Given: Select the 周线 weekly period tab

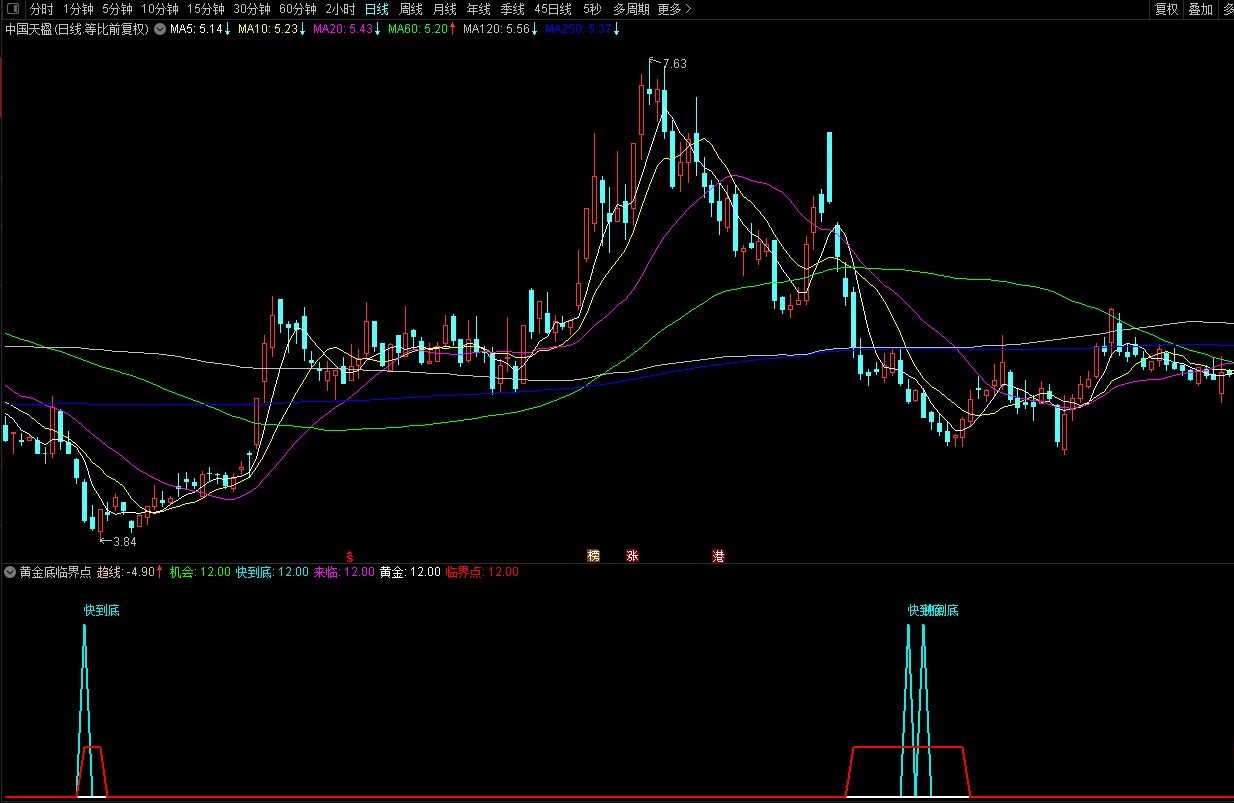Looking at the screenshot, I should tap(411, 9).
